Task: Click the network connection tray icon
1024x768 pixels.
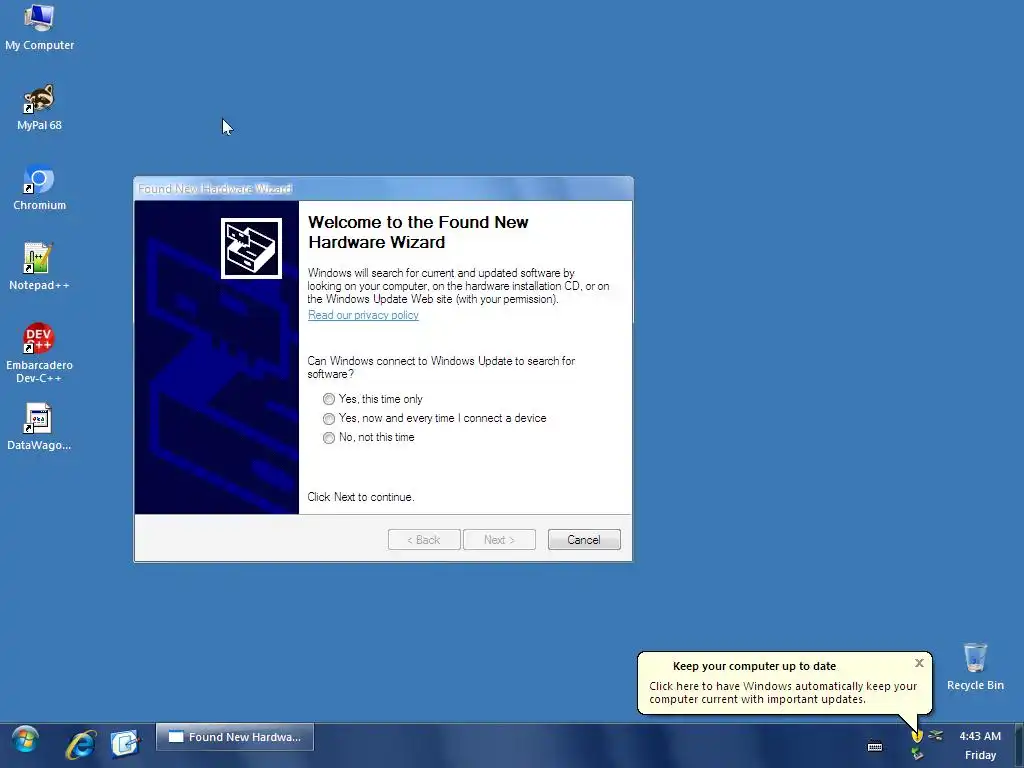Action: coord(936,736)
